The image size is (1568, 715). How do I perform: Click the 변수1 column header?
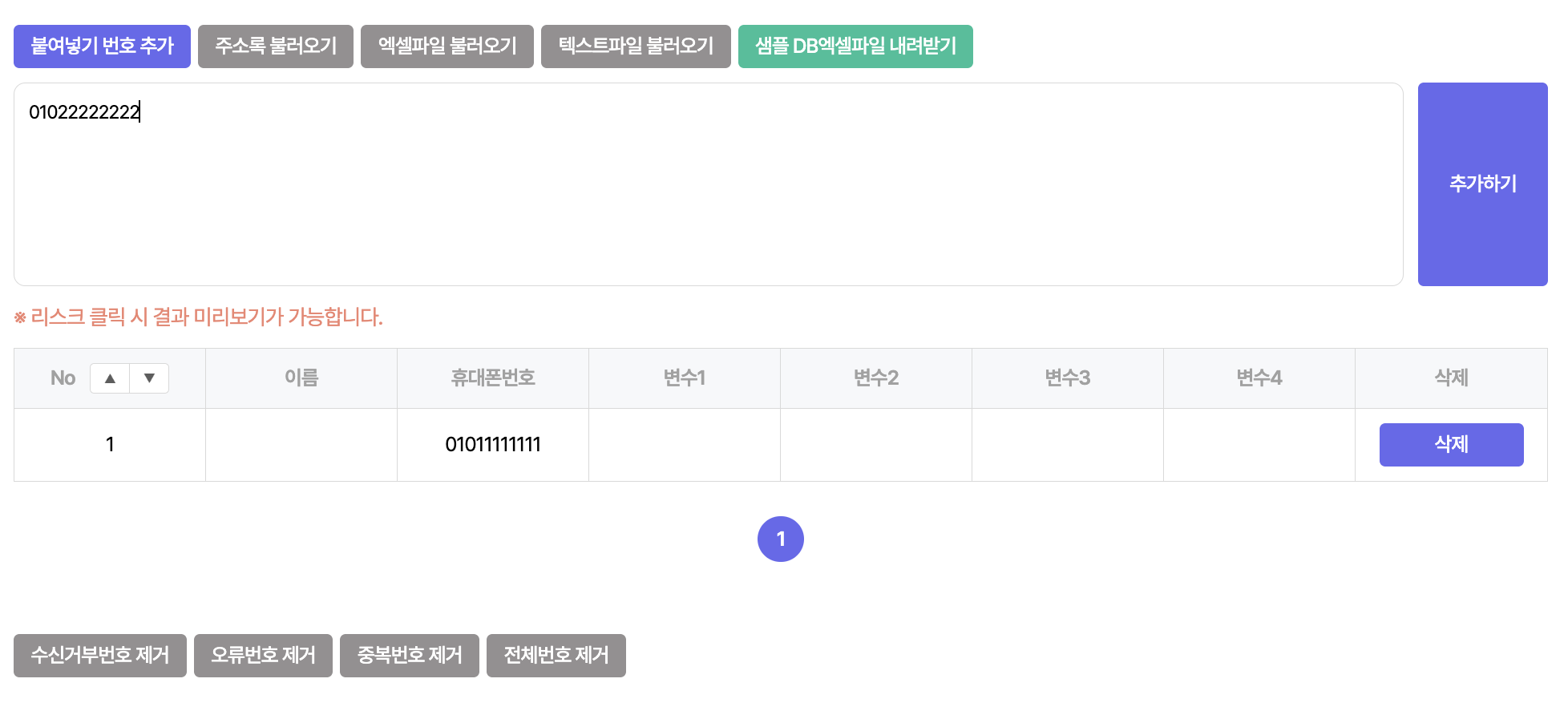[x=684, y=378]
